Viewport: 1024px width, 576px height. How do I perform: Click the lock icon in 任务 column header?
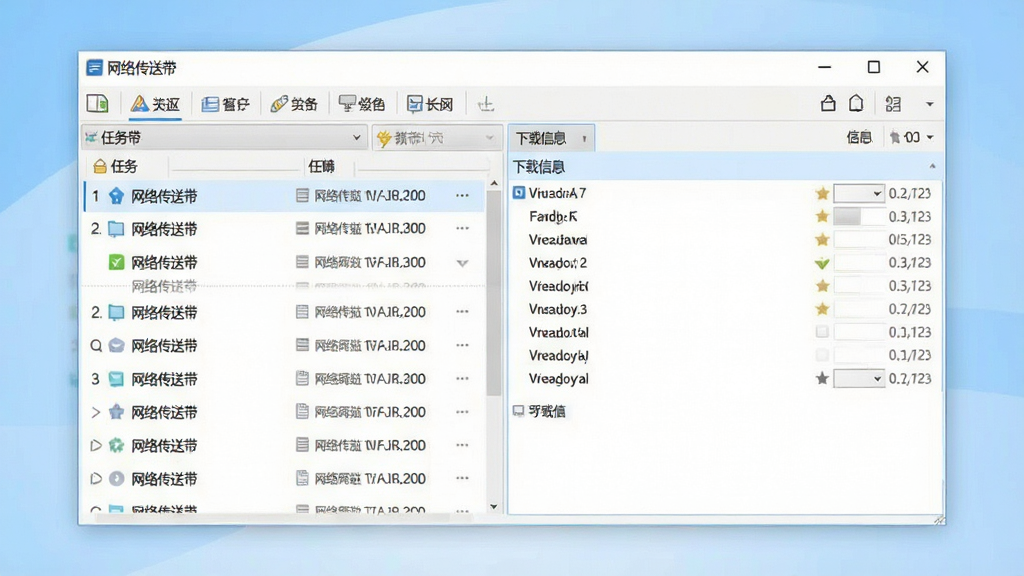[100, 167]
